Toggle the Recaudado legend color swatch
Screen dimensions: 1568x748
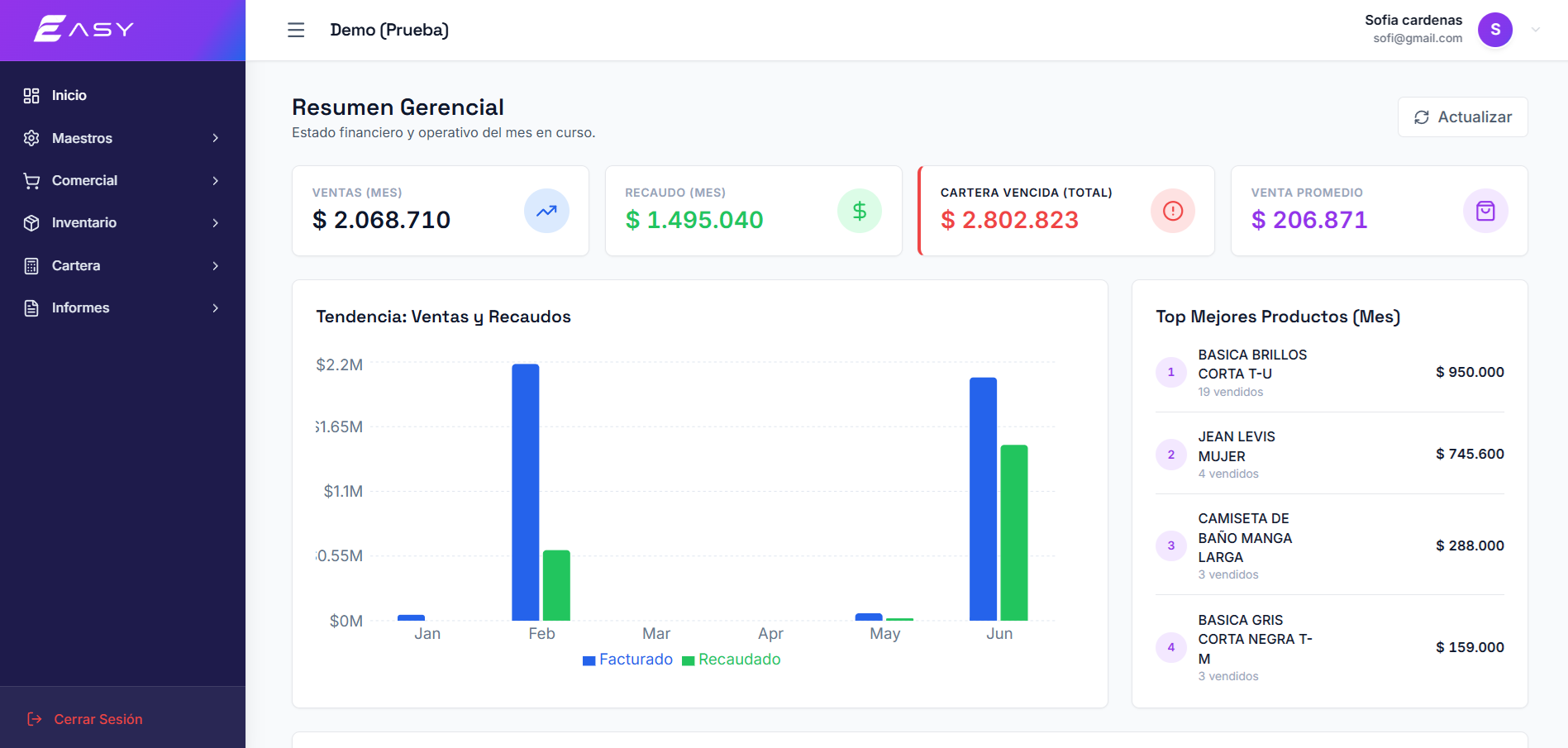coord(688,660)
